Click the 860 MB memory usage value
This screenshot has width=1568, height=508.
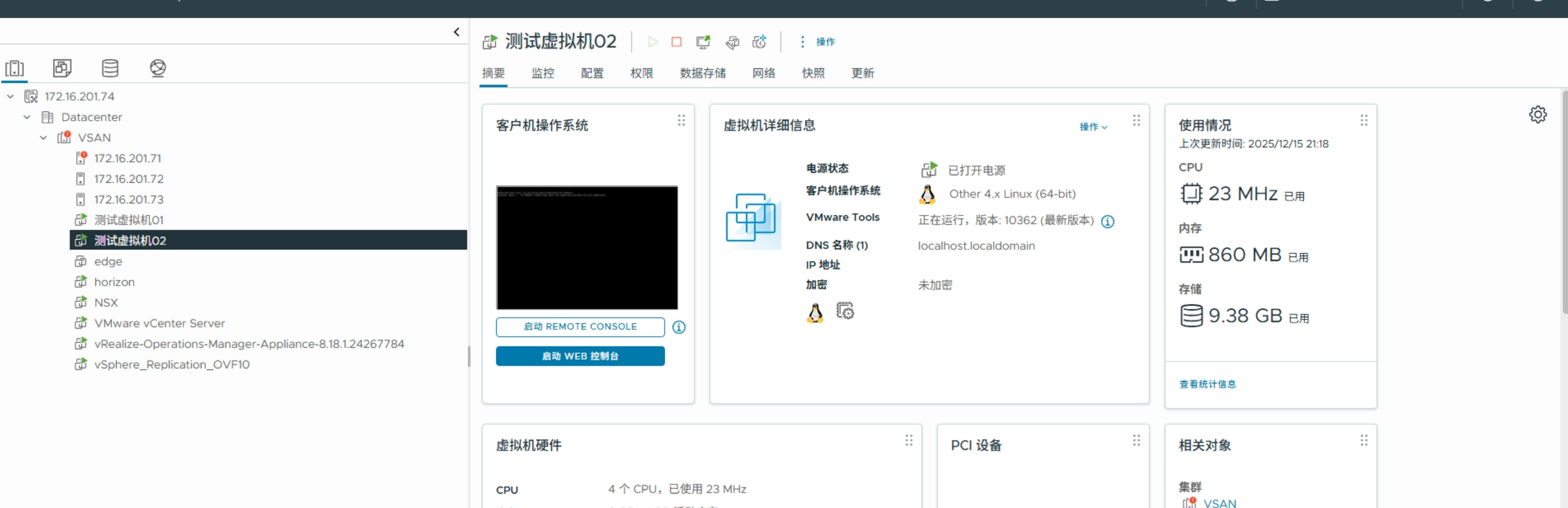tap(1245, 255)
